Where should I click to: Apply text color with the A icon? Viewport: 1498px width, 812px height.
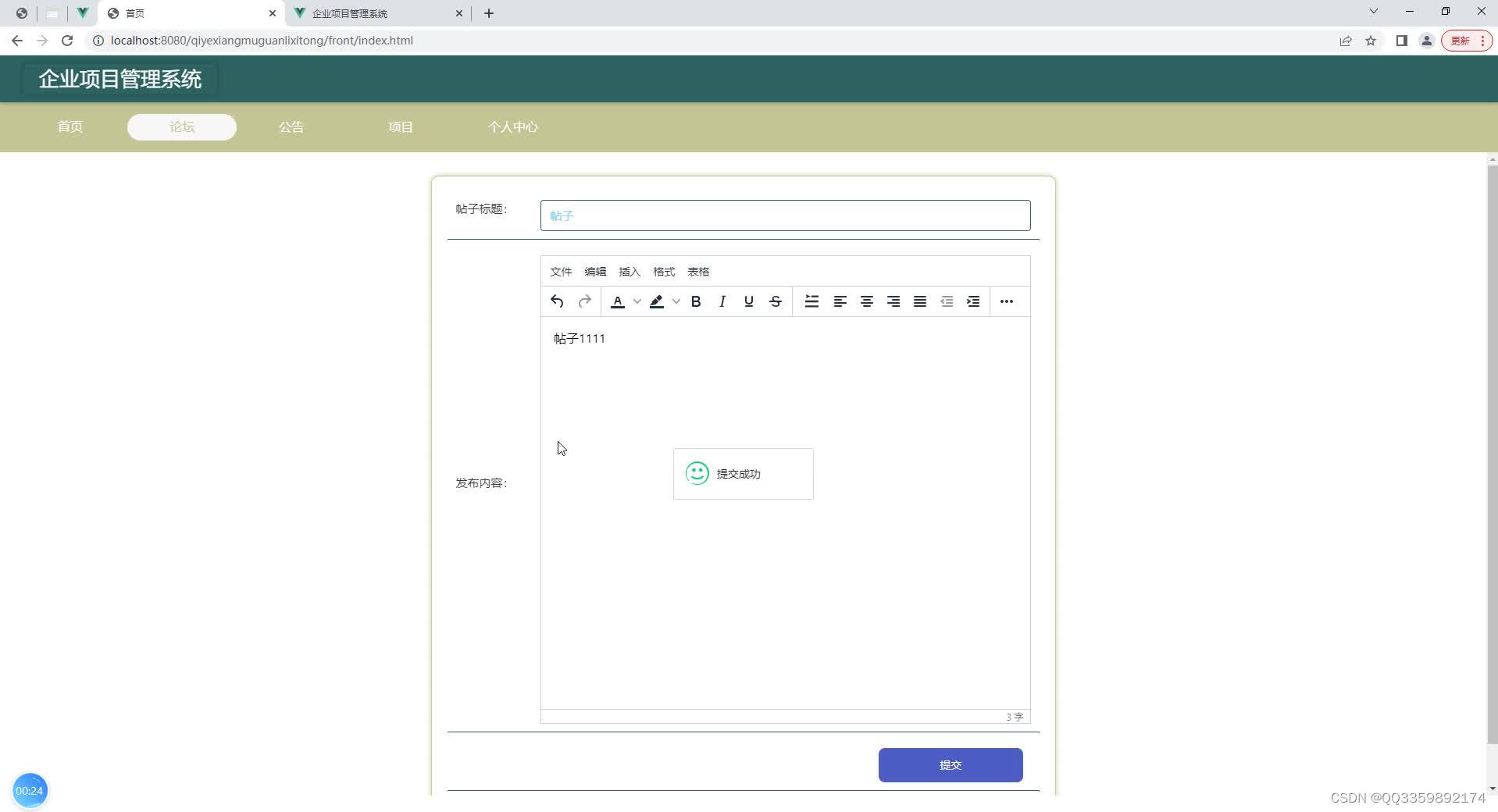pos(618,301)
